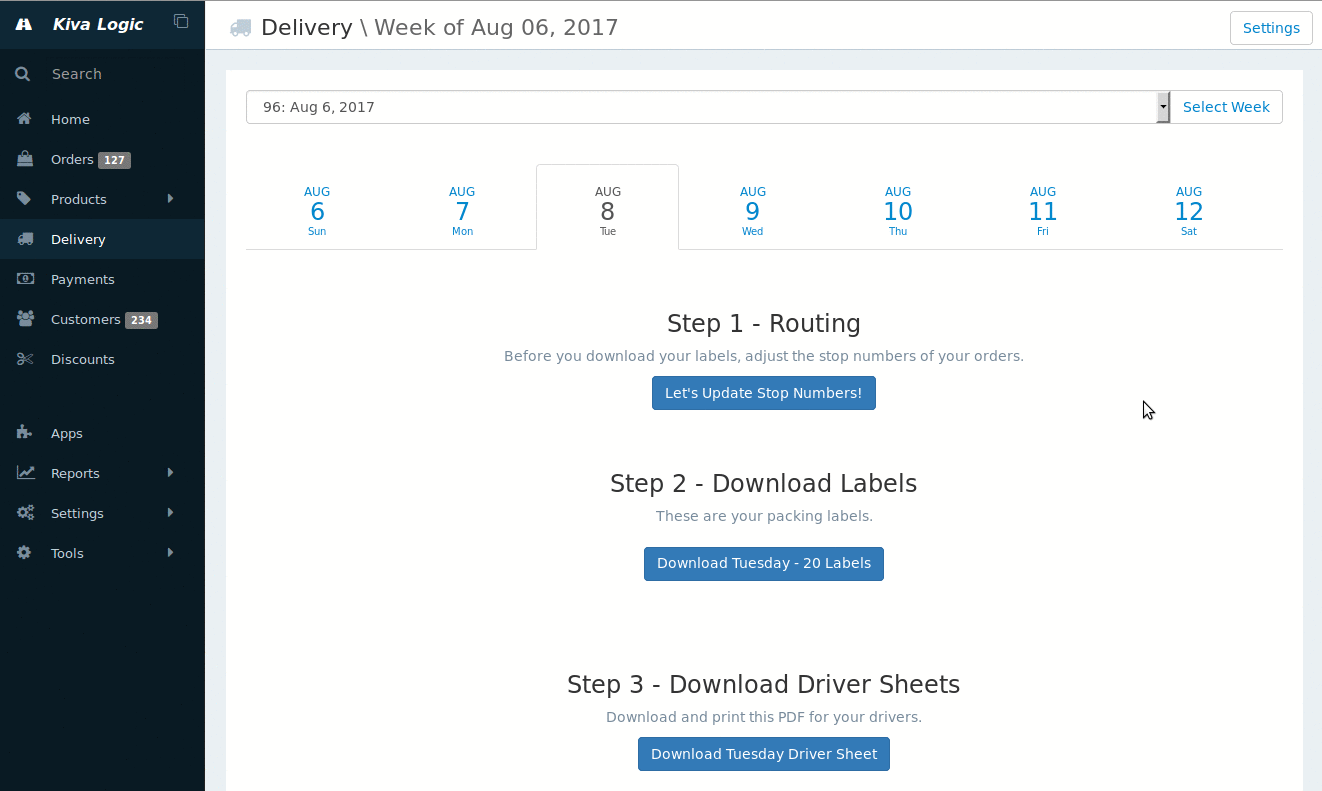Open the Discounts menu item
The width and height of the screenshot is (1322, 791).
tap(102, 359)
